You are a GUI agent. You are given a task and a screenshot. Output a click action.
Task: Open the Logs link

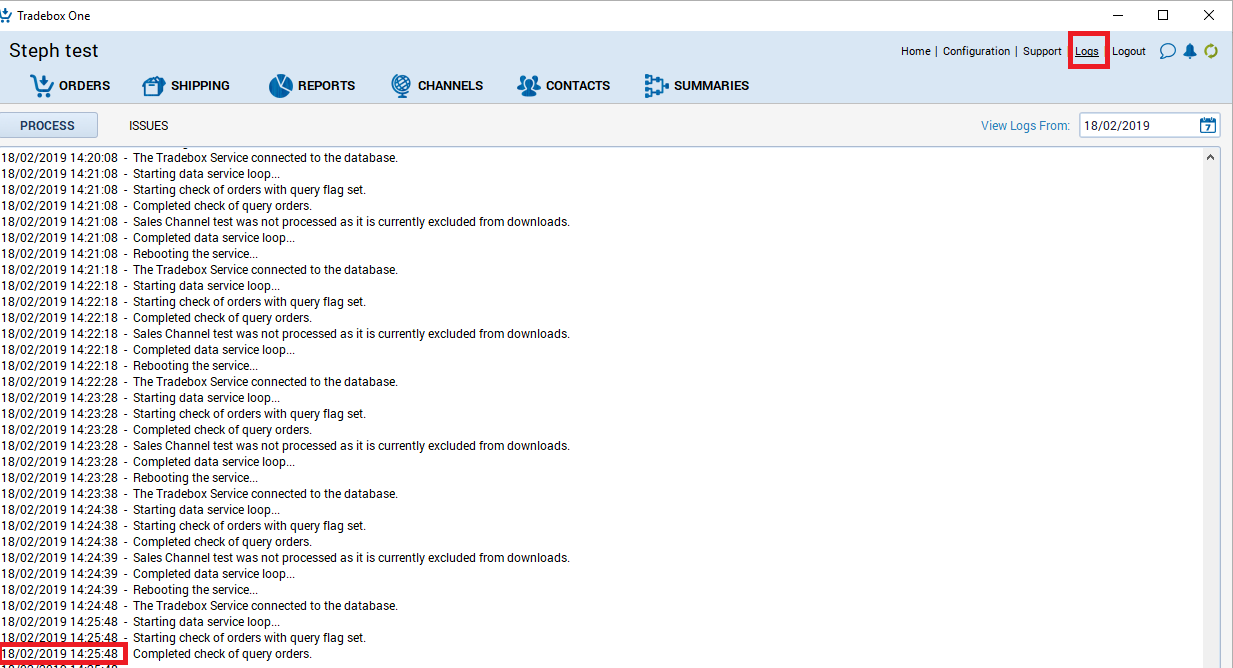[1087, 51]
